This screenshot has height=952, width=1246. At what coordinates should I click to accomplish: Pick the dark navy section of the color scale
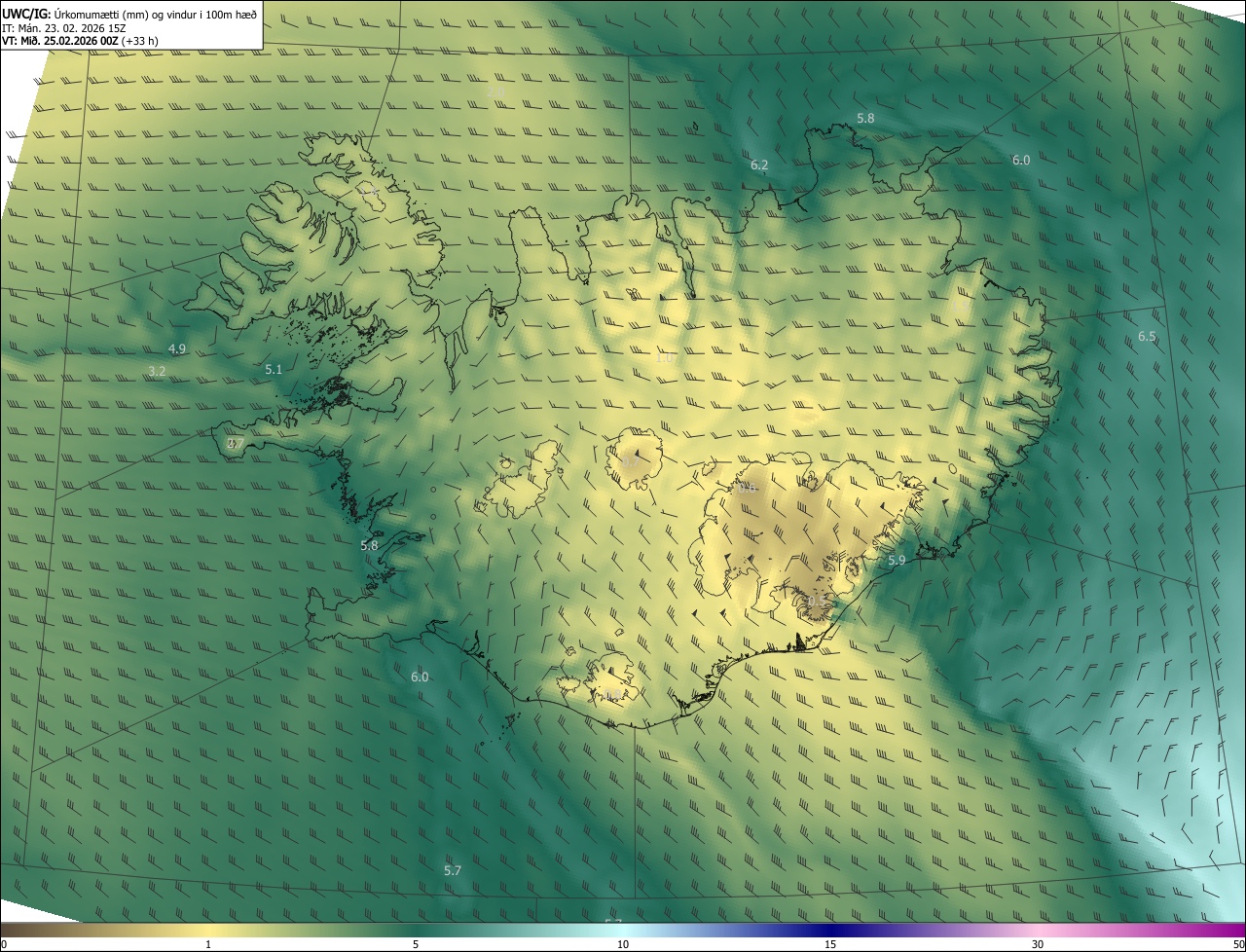coord(830,930)
